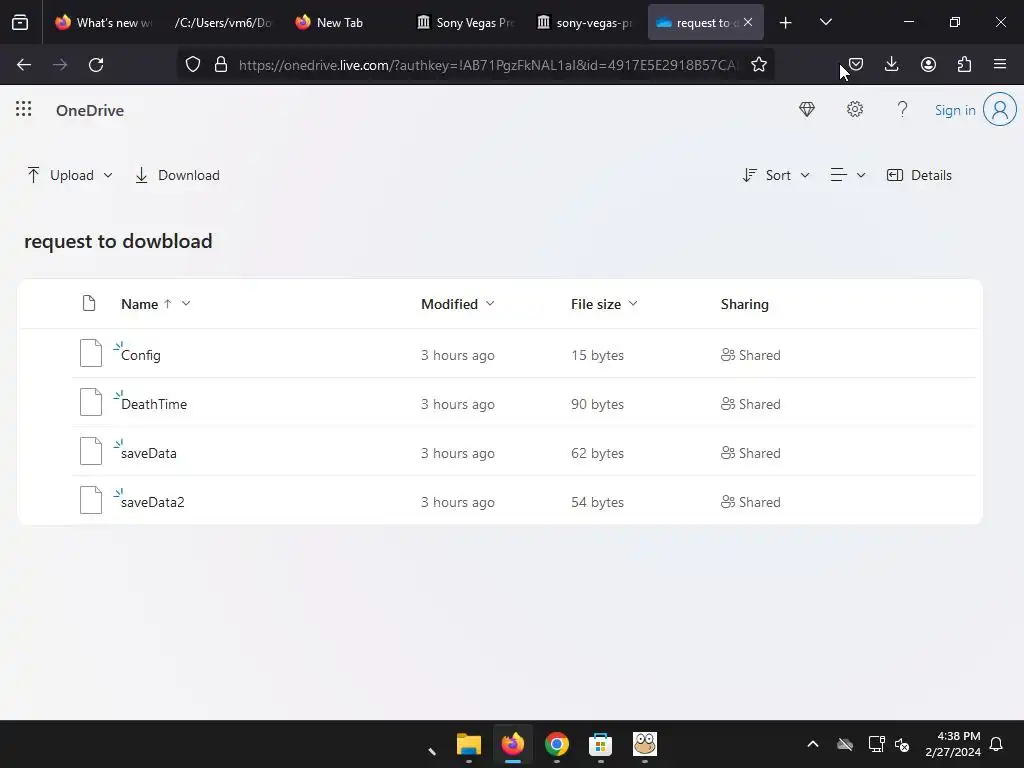
Task: Open OneDrive settings gear
Action: tap(855, 110)
